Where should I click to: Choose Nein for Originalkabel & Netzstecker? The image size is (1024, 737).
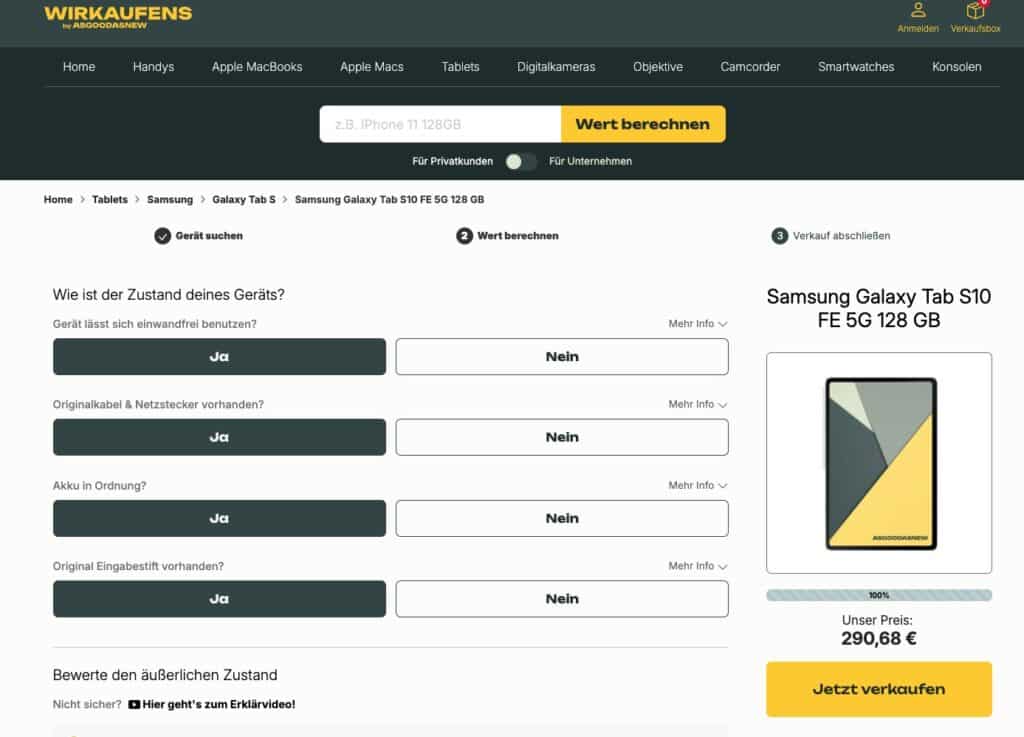pyautogui.click(x=562, y=437)
